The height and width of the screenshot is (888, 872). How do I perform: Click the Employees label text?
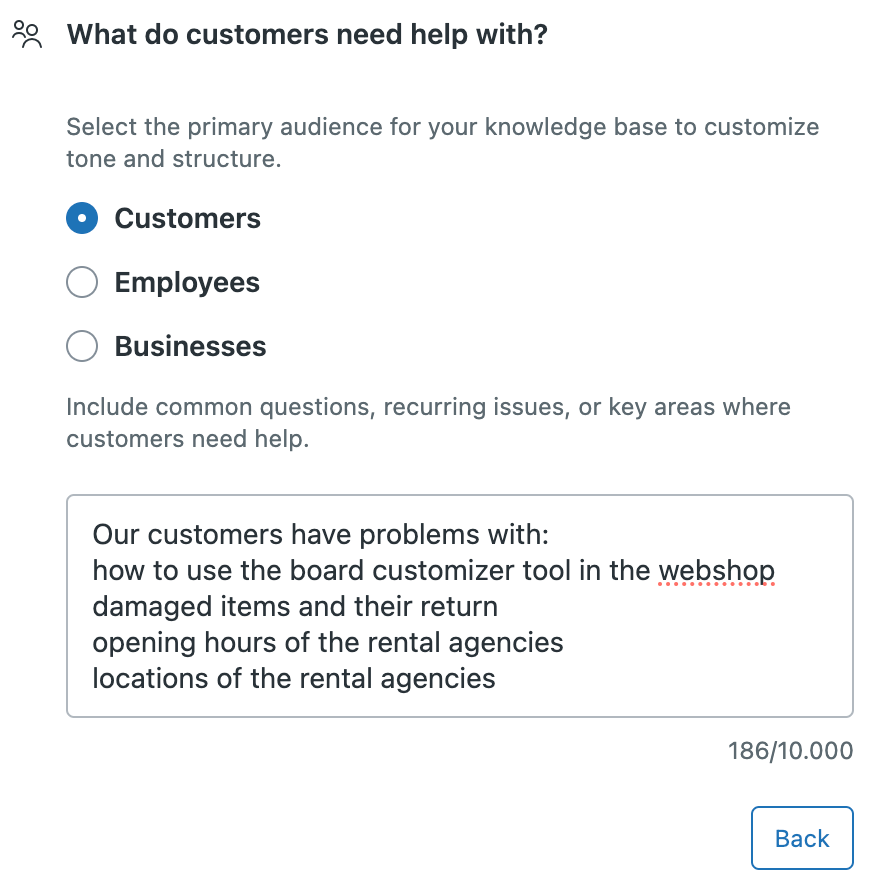point(187,283)
